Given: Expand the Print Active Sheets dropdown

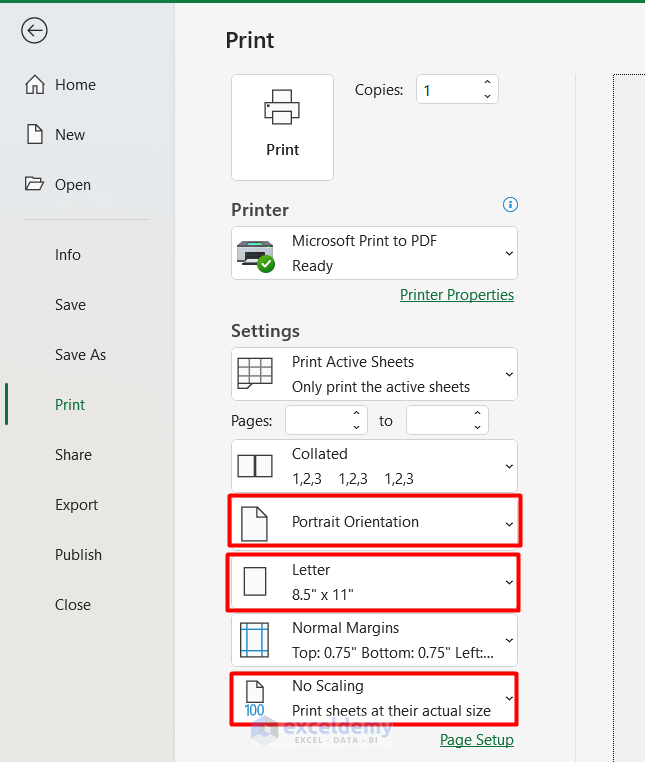Looking at the screenshot, I should (374, 374).
